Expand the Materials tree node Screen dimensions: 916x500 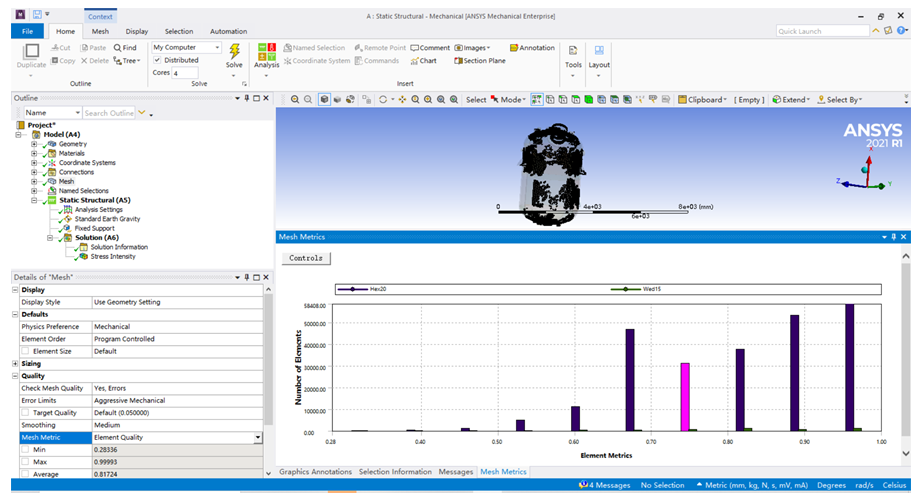[x=34, y=153]
